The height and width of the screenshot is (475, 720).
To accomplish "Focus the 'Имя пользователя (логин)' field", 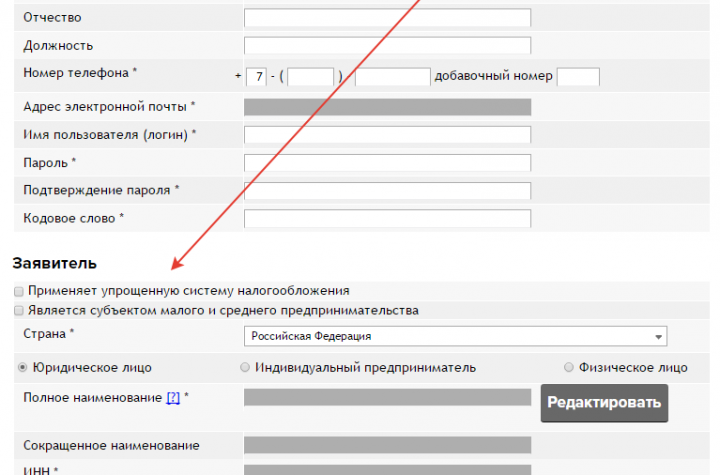I will point(387,135).
